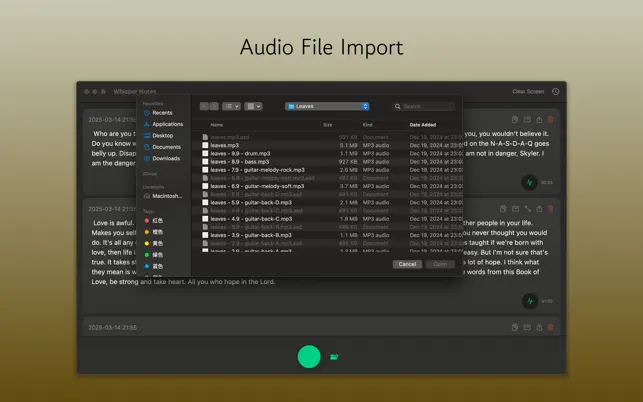Delete the 2025-03-14 21:55 note

[550, 327]
